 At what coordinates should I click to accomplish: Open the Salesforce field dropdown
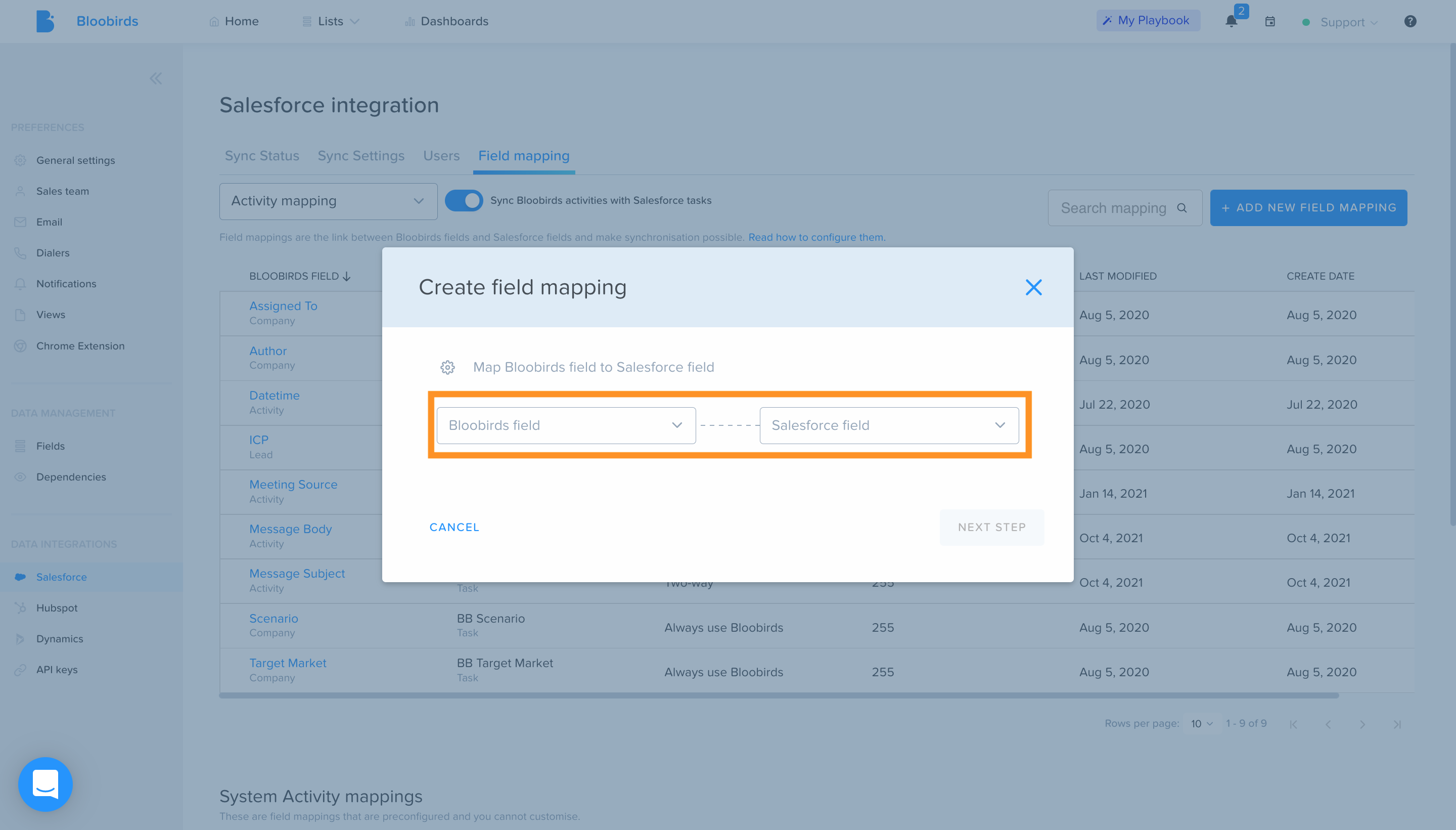pos(889,425)
